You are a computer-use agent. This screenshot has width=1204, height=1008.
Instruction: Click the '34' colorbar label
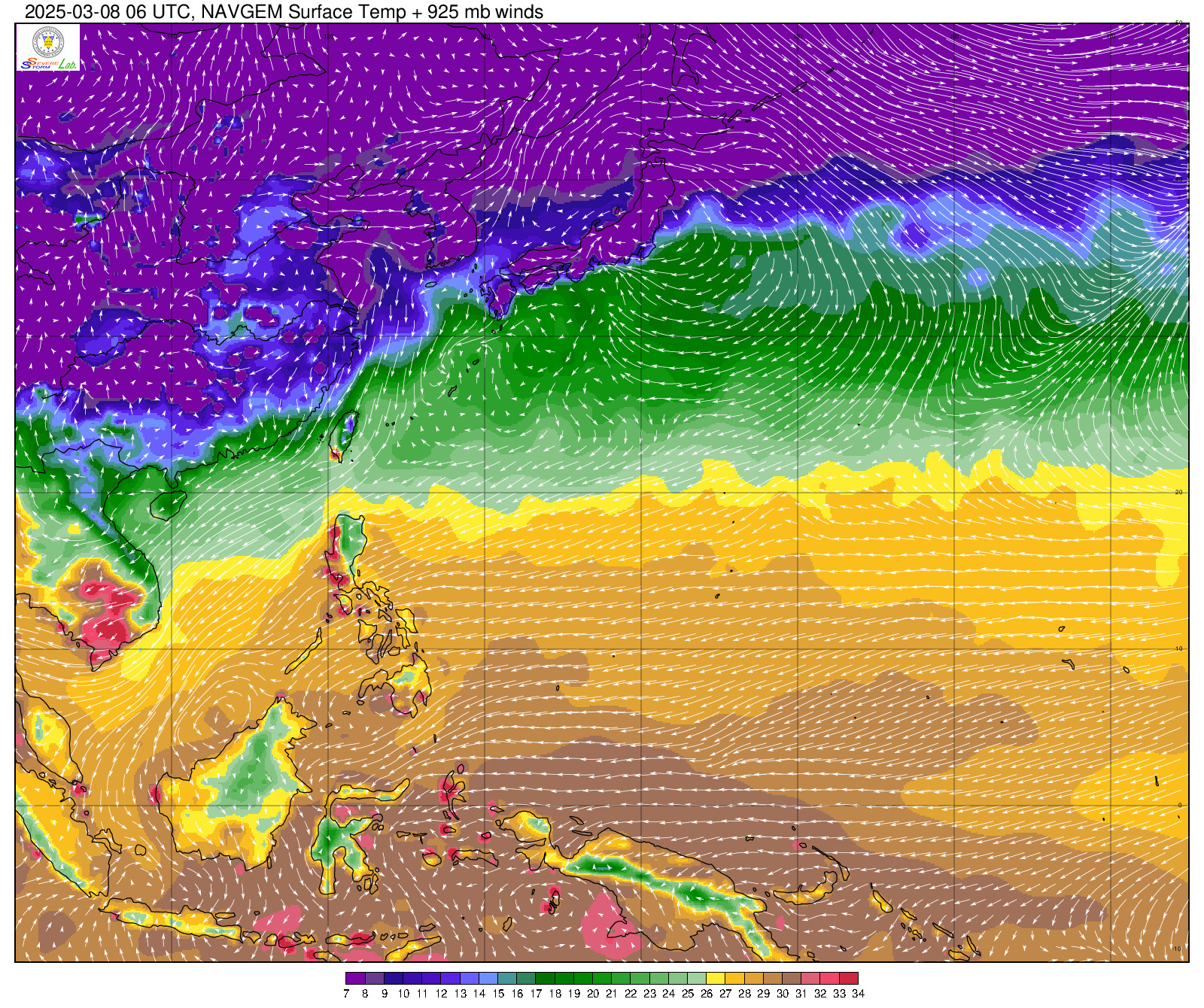(x=859, y=994)
